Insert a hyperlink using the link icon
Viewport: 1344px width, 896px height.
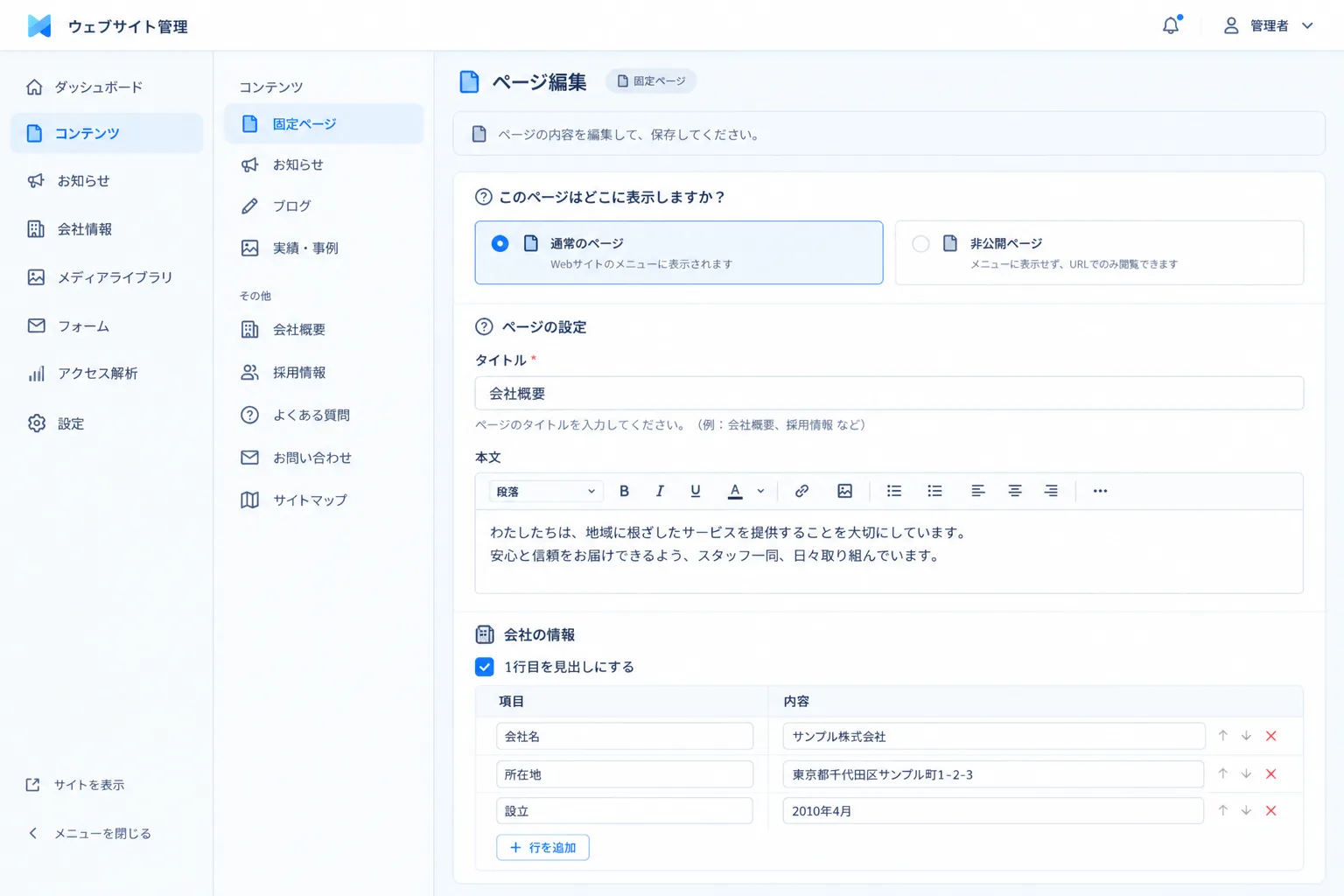(801, 491)
